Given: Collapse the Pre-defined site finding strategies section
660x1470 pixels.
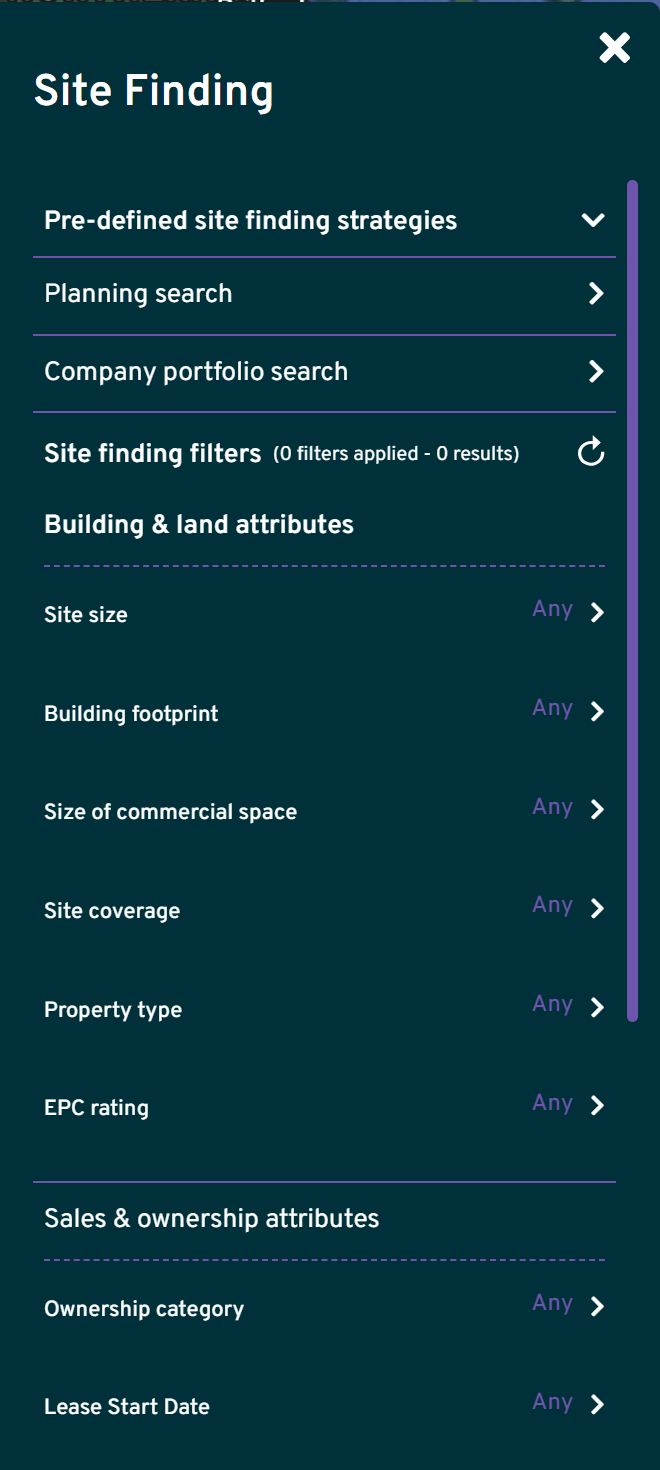Looking at the screenshot, I should tap(592, 220).
